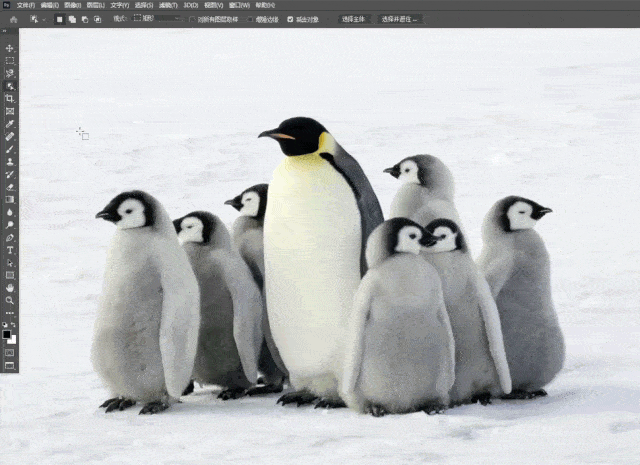Image resolution: width=640 pixels, height=465 pixels.
Task: Open the 模式 矩形 mode dropdown
Action: click(x=158, y=19)
